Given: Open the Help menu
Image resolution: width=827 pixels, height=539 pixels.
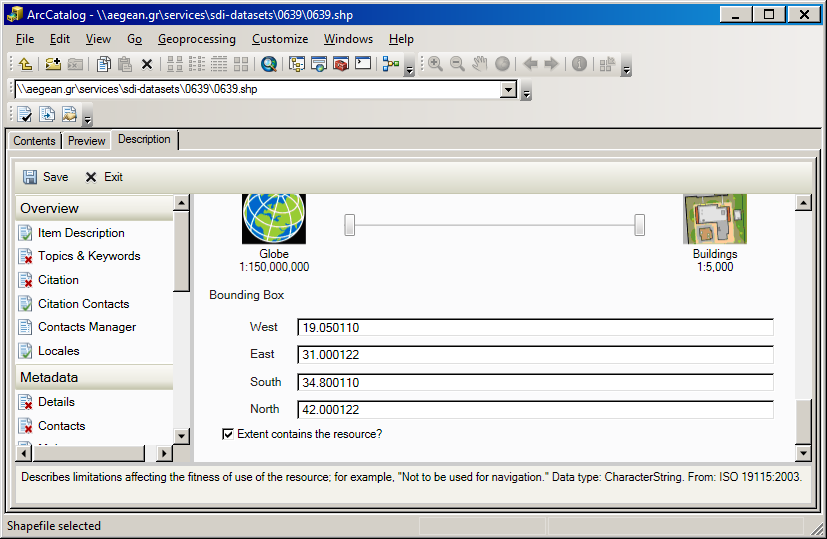Looking at the screenshot, I should click(401, 39).
